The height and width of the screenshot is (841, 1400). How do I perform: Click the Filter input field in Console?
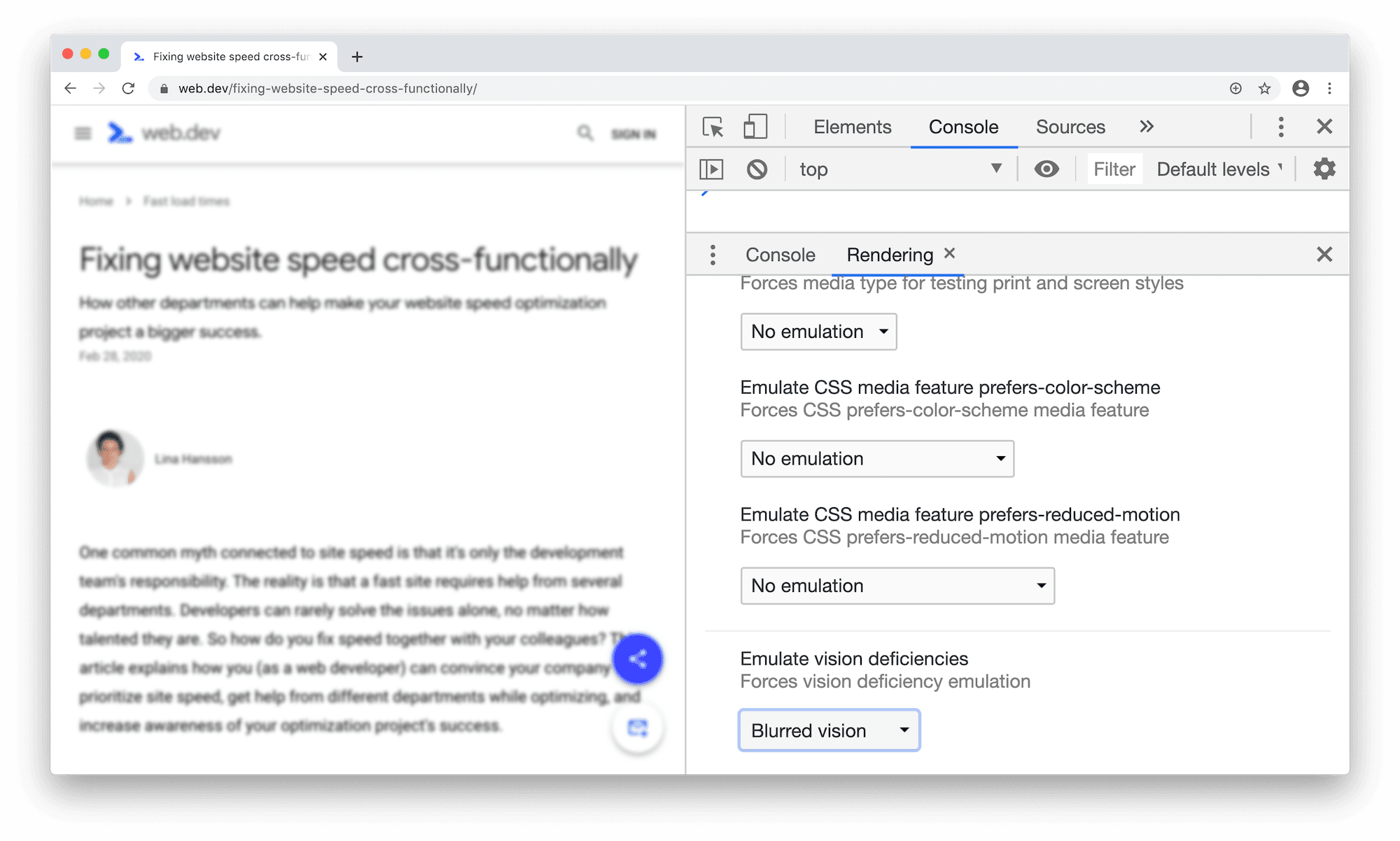(1113, 168)
